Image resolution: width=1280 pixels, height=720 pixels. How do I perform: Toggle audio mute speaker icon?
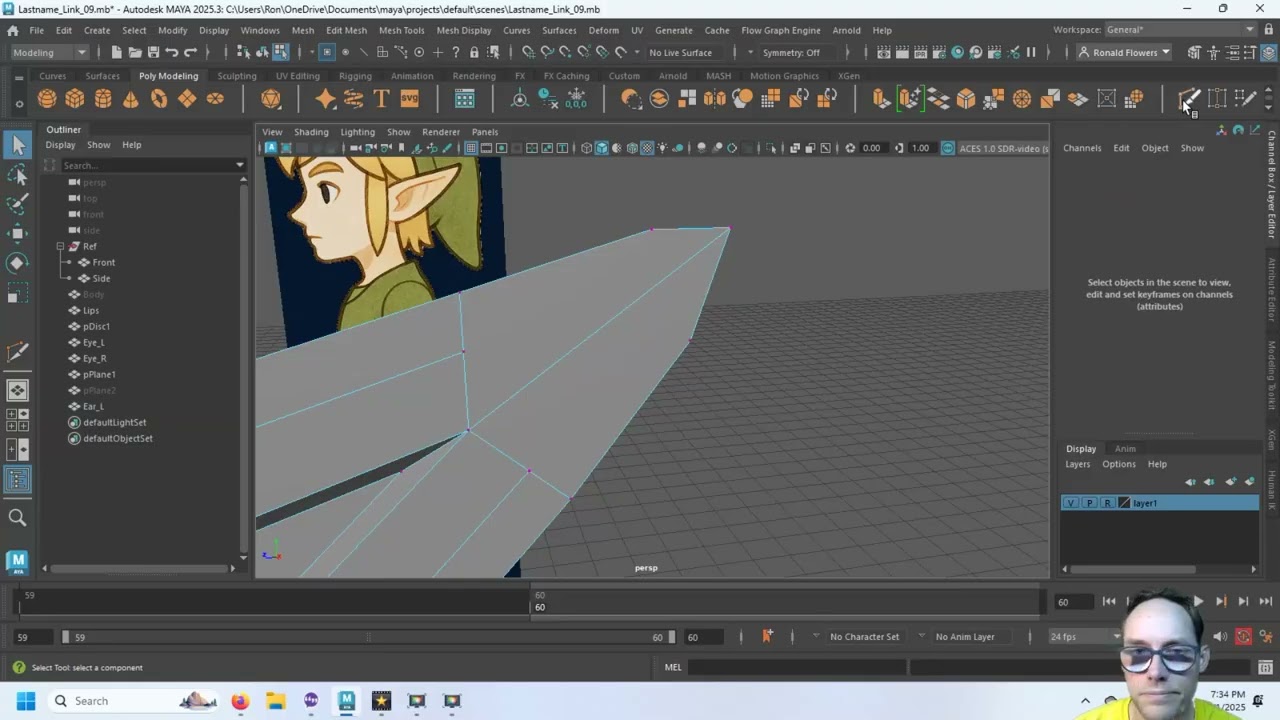(x=1219, y=636)
